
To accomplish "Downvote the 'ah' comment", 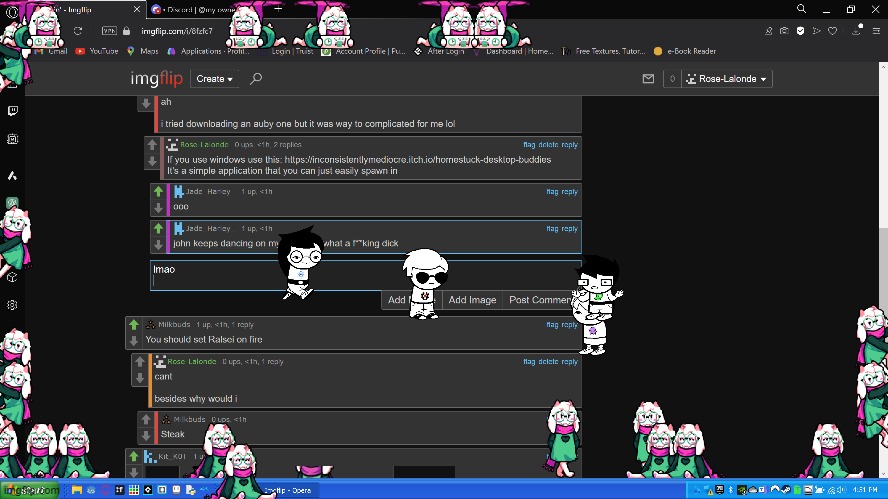I will coord(146,103).
